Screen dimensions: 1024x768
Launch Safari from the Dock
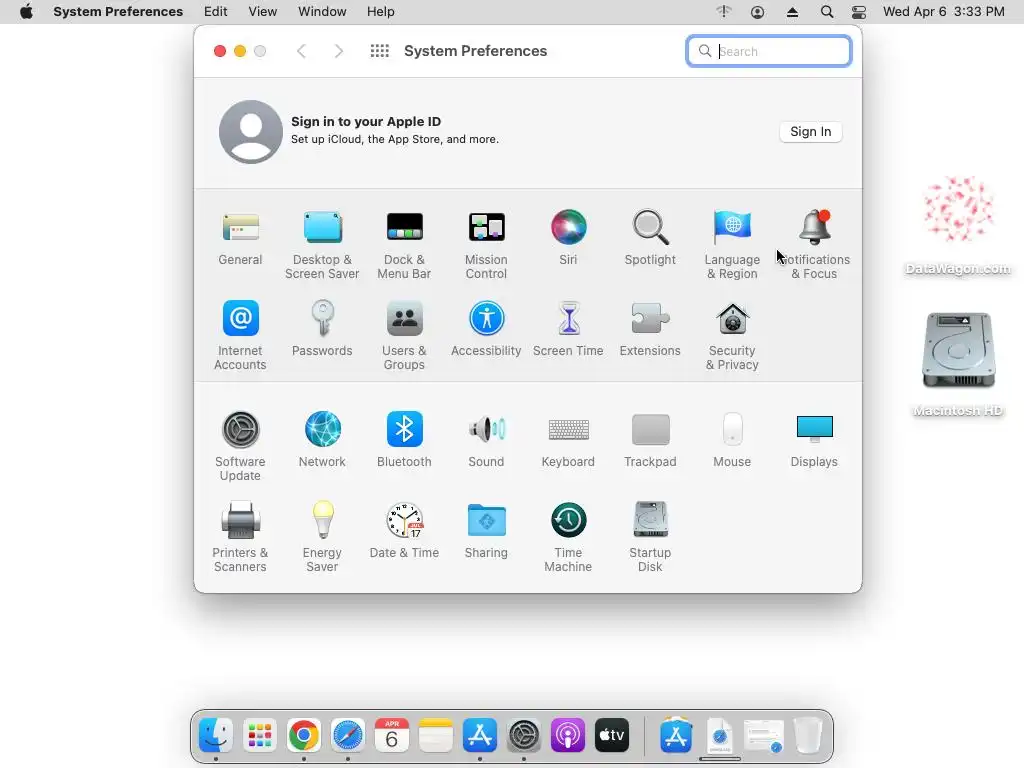tap(347, 735)
